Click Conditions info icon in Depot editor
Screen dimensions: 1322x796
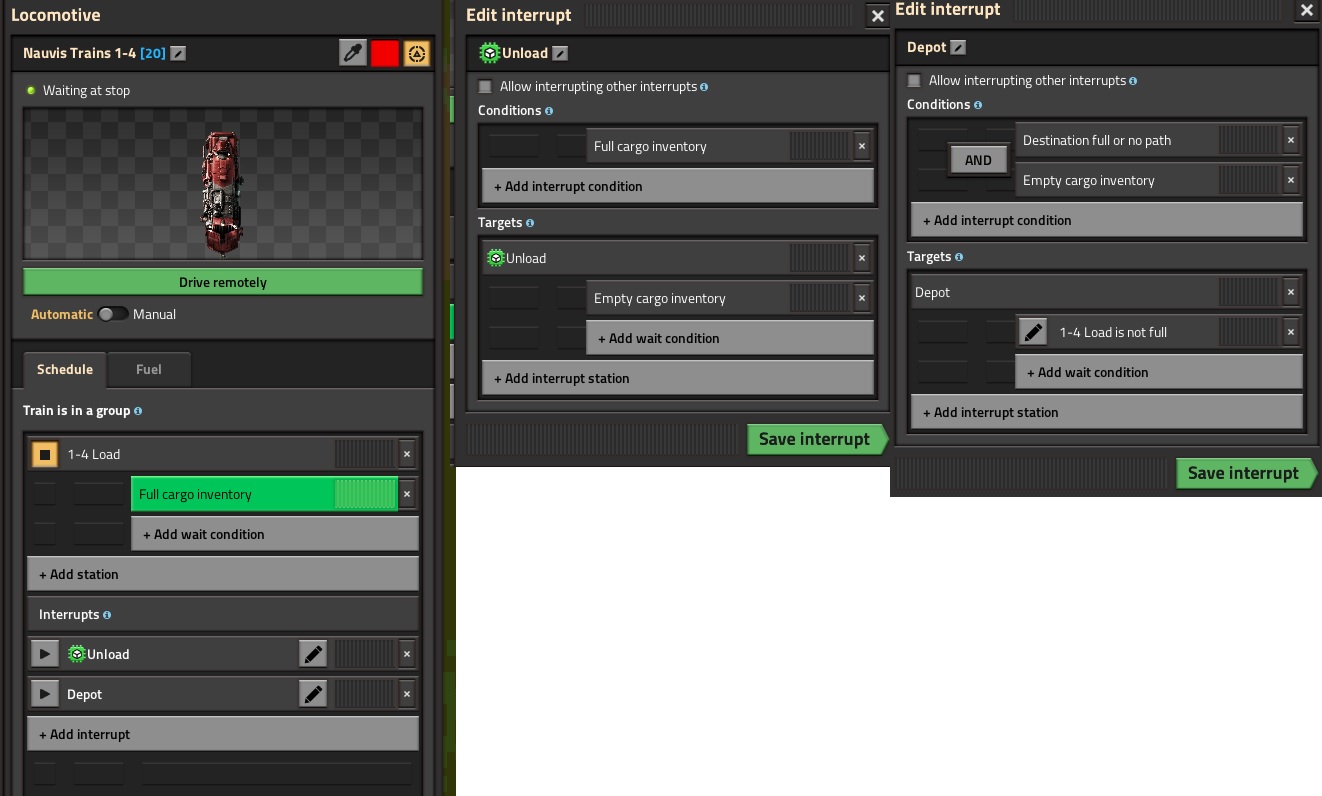[977, 105]
